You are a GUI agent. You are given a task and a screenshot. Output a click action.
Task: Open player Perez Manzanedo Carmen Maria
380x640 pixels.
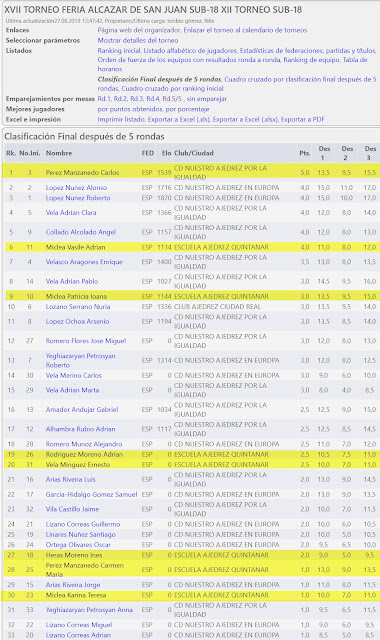[x=84, y=570]
